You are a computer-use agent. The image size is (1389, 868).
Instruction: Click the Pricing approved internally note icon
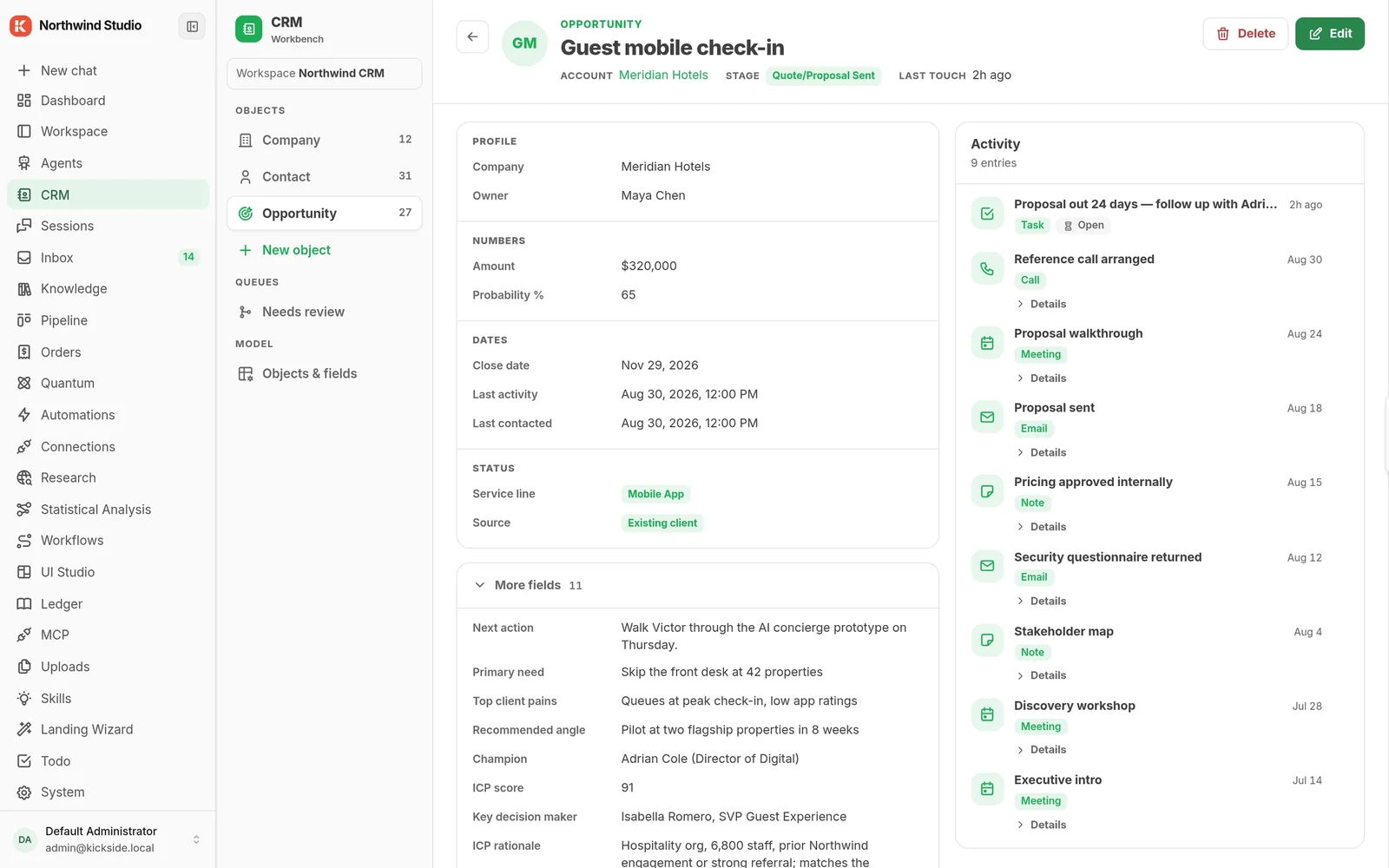click(987, 491)
